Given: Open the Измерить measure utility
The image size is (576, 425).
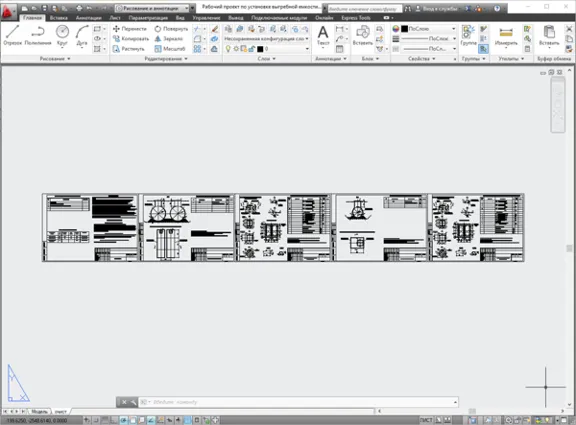Looking at the screenshot, I should coord(506,36).
